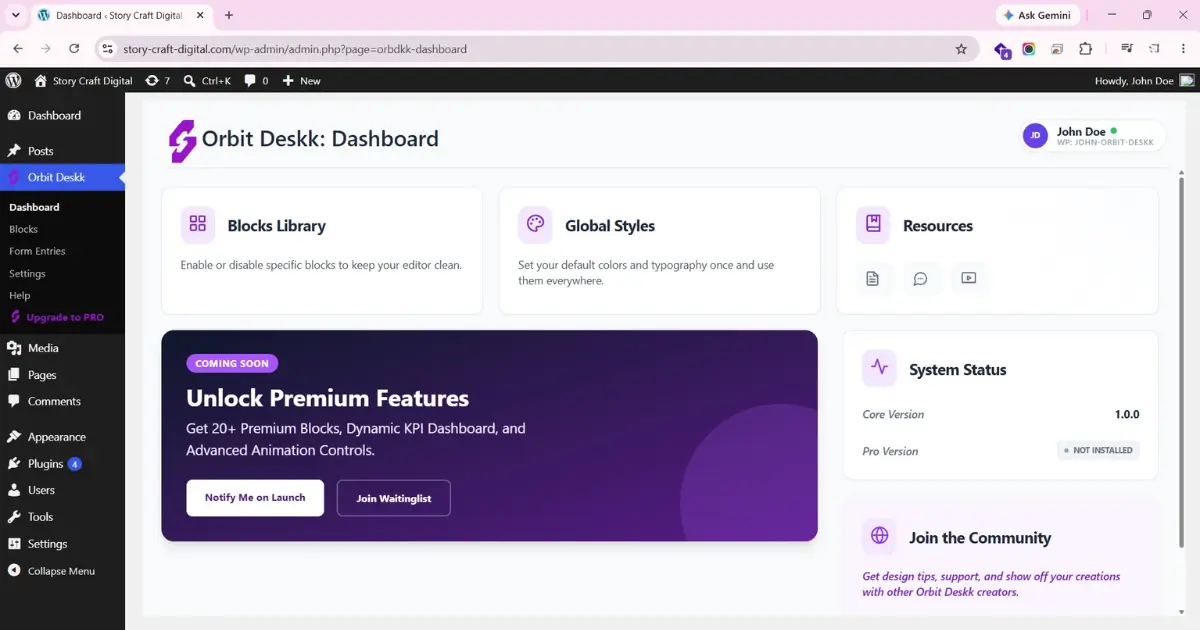The height and width of the screenshot is (630, 1200).
Task: View site information icon in address bar
Action: [x=109, y=48]
